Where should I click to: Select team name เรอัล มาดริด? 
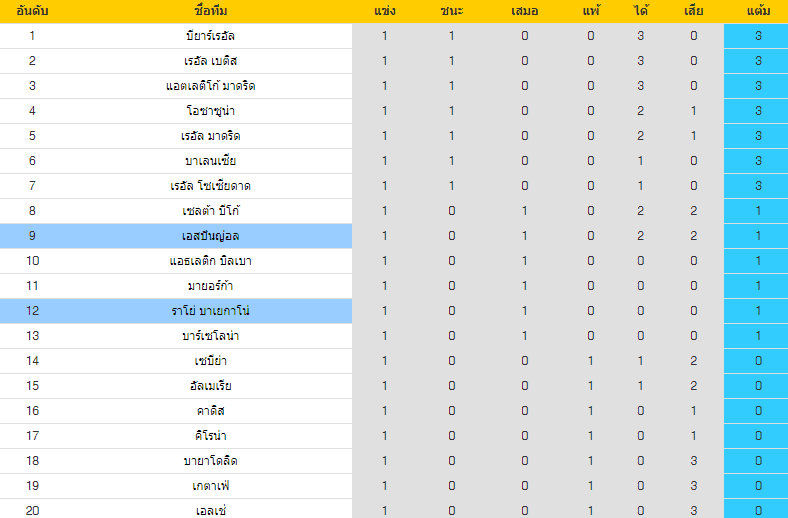click(x=211, y=136)
